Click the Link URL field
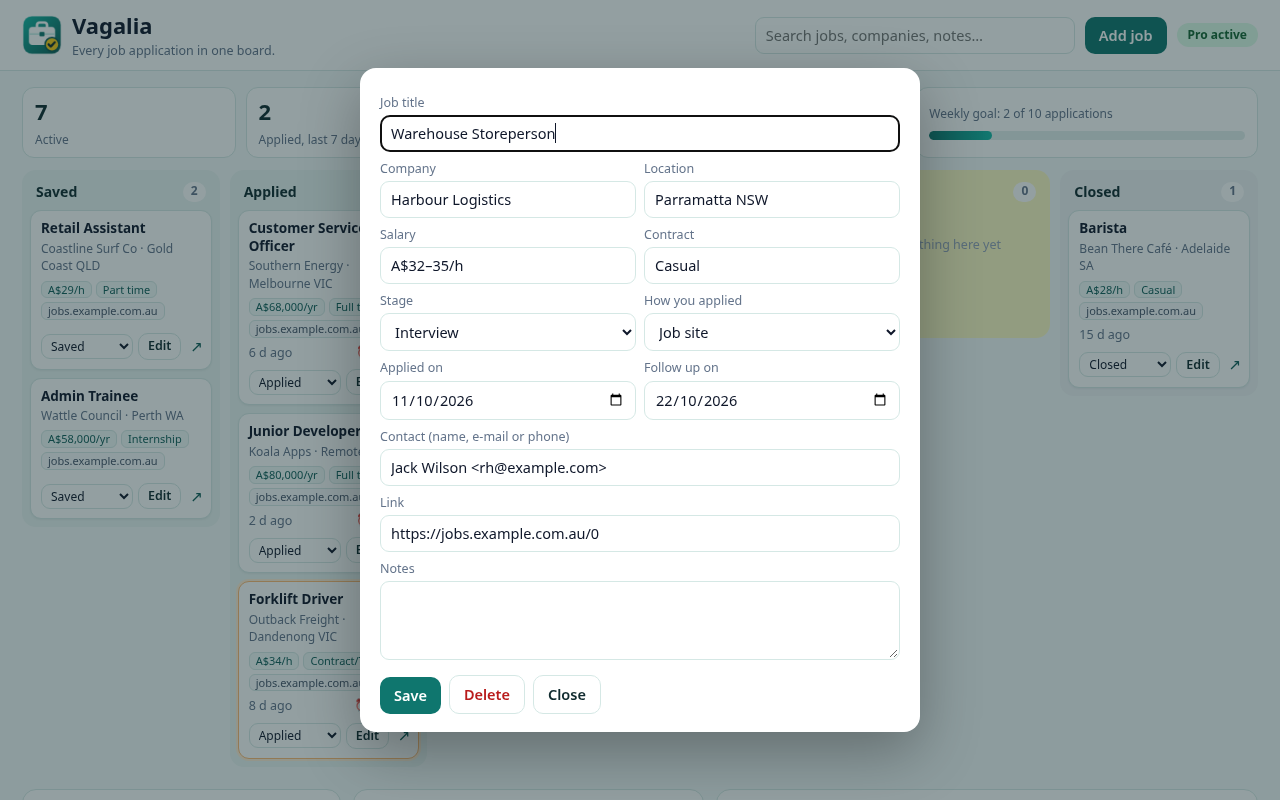The height and width of the screenshot is (800, 1280). click(640, 533)
